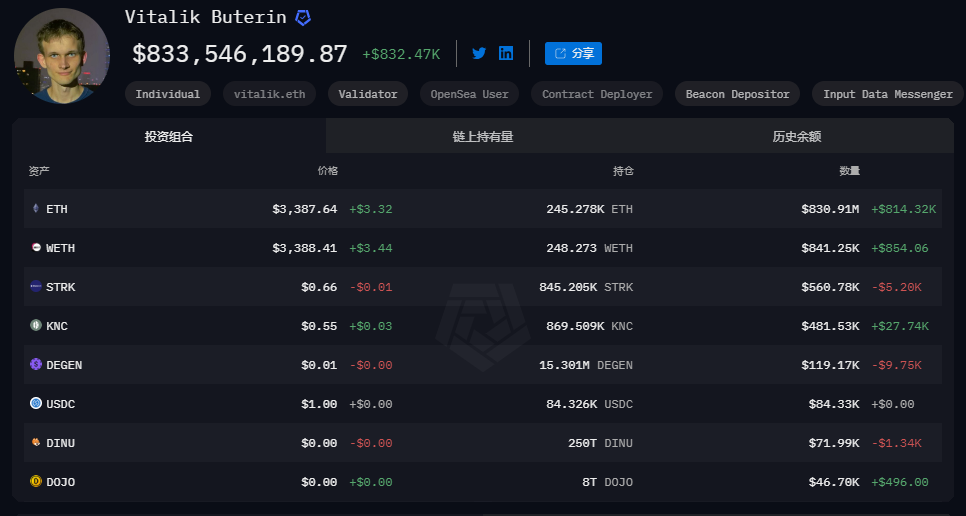
Task: Sort by the 数量 column header
Action: 850,171
